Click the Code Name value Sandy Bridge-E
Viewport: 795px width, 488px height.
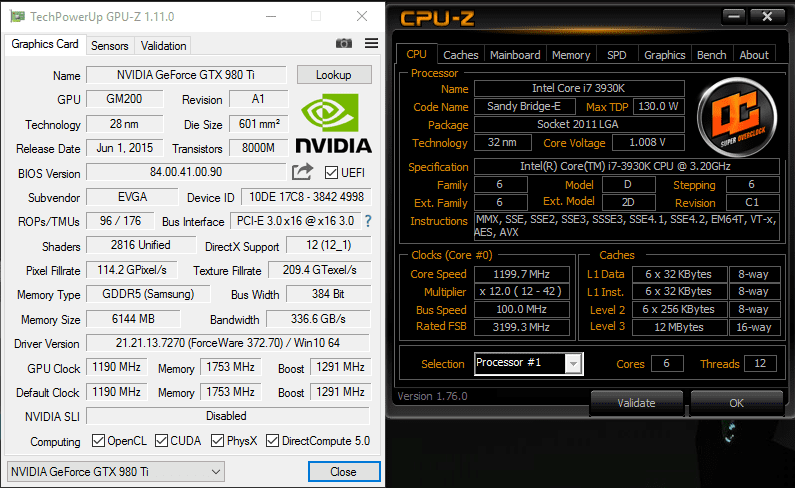coord(524,106)
